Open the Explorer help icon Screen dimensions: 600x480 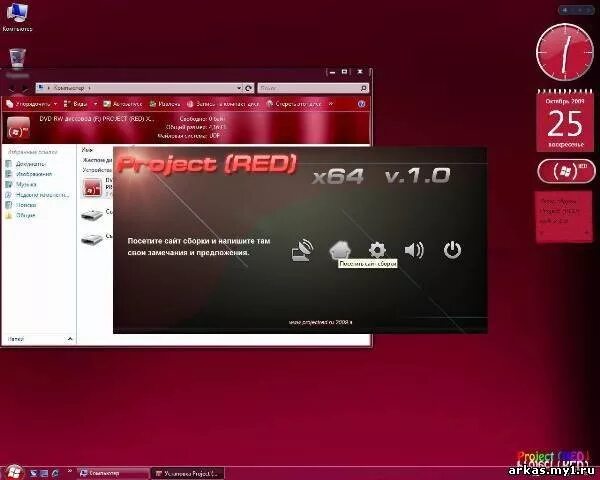[361, 104]
